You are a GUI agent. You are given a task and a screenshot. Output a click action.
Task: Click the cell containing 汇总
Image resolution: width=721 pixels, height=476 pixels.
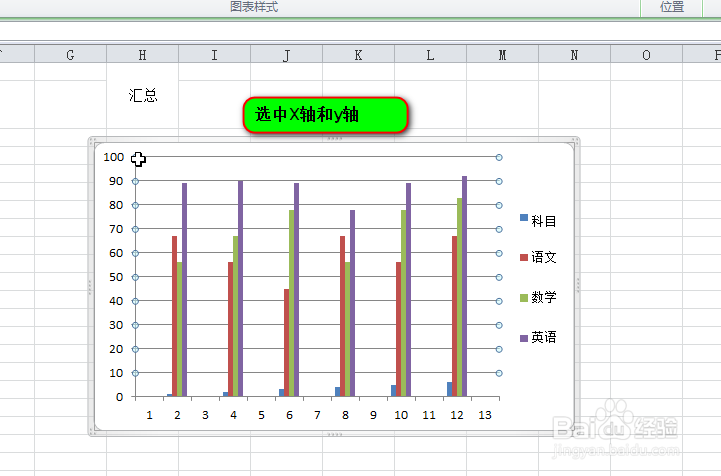[x=143, y=95]
